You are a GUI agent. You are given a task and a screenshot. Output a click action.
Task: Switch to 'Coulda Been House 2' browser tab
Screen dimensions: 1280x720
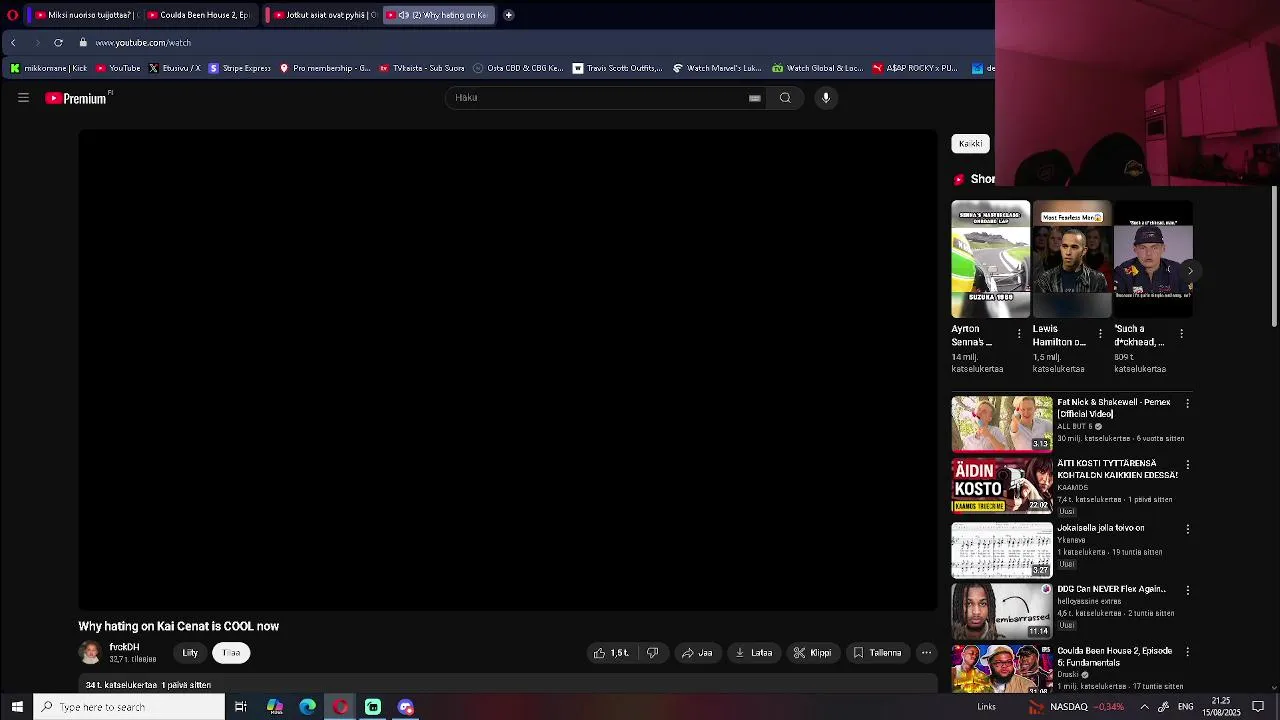click(x=200, y=15)
